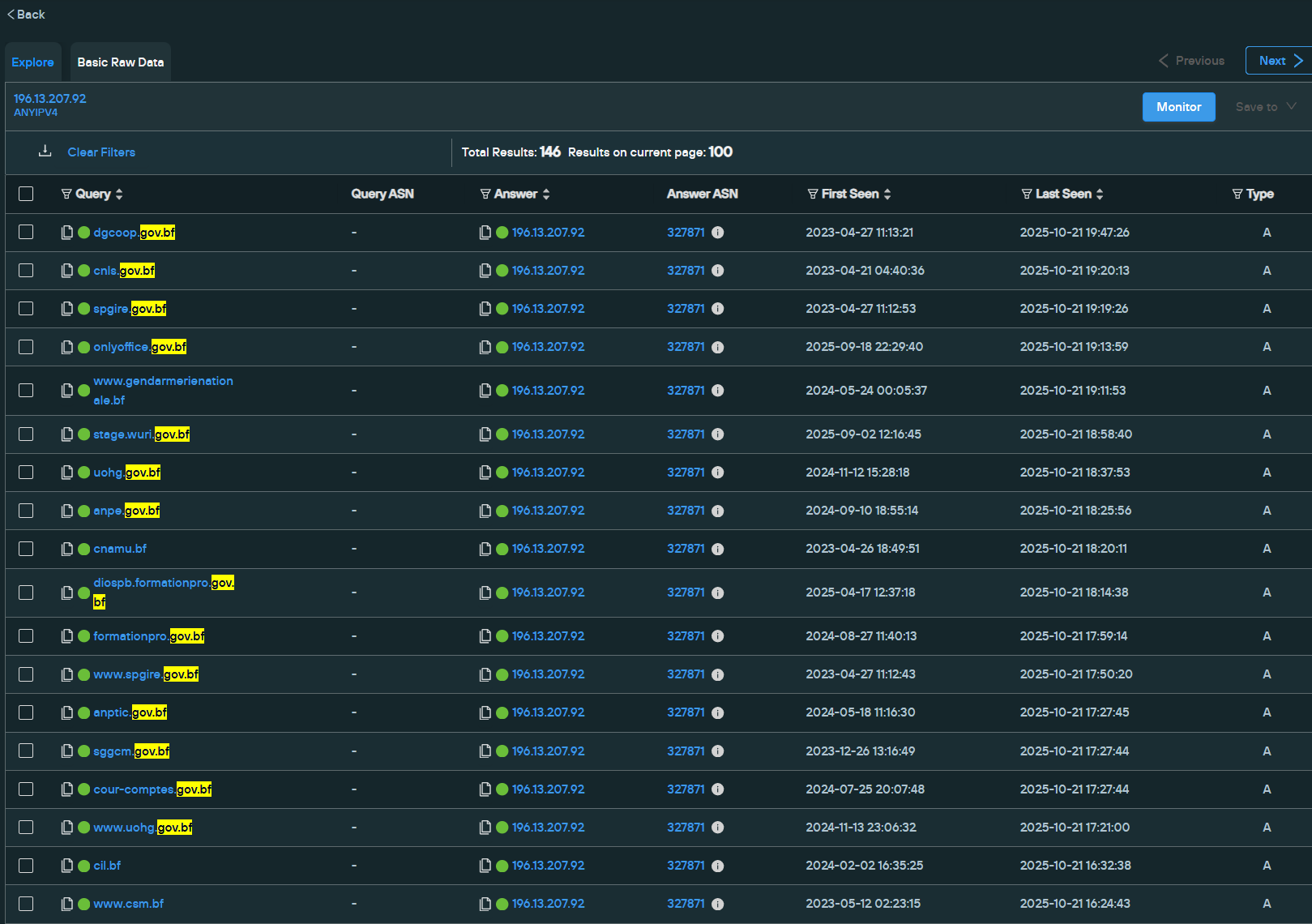
Task: Switch to the Basic Raw Data tab
Action: click(x=120, y=62)
